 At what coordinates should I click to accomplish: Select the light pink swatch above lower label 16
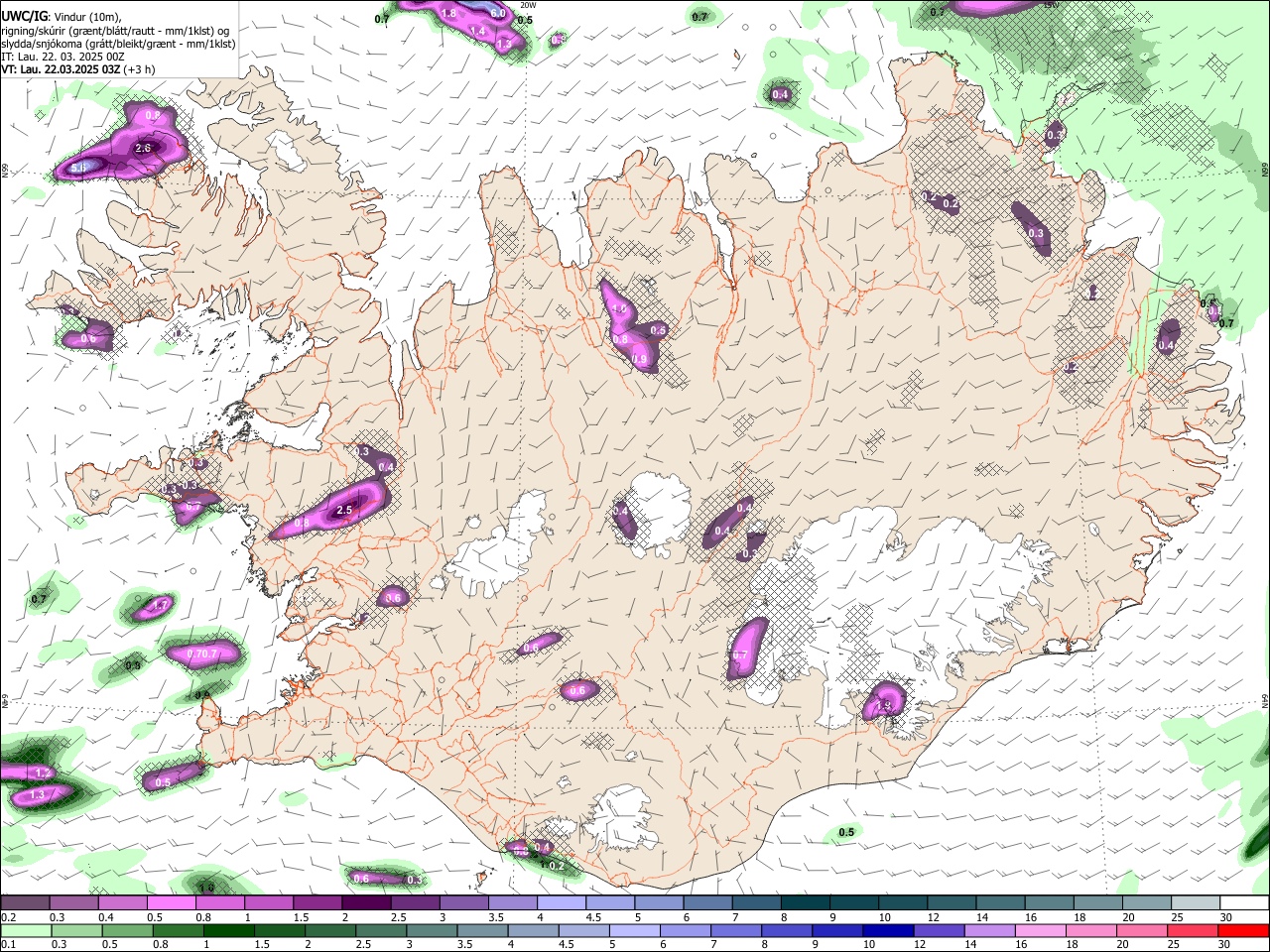(x=1039, y=931)
